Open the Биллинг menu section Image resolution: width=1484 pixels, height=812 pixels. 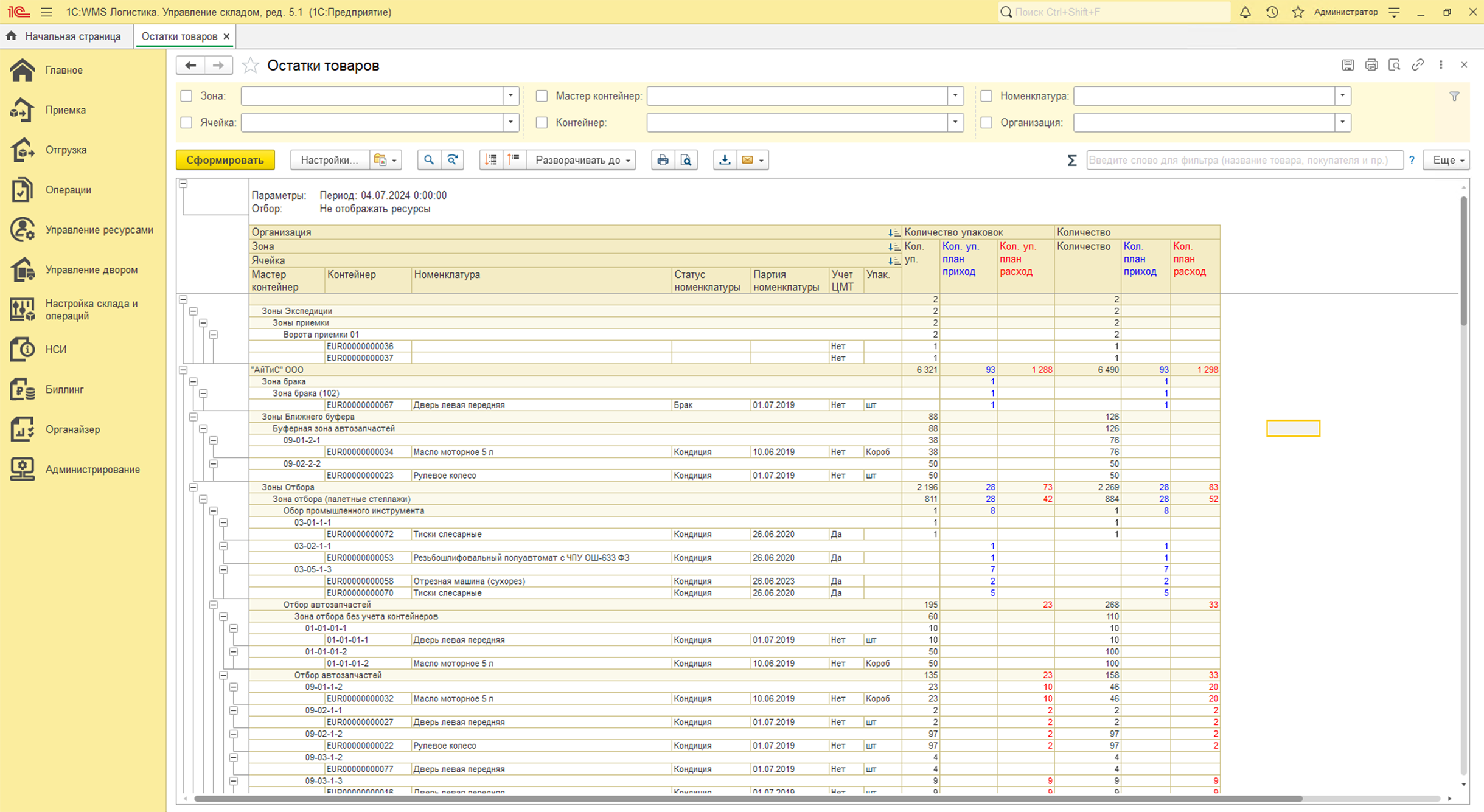pos(64,389)
